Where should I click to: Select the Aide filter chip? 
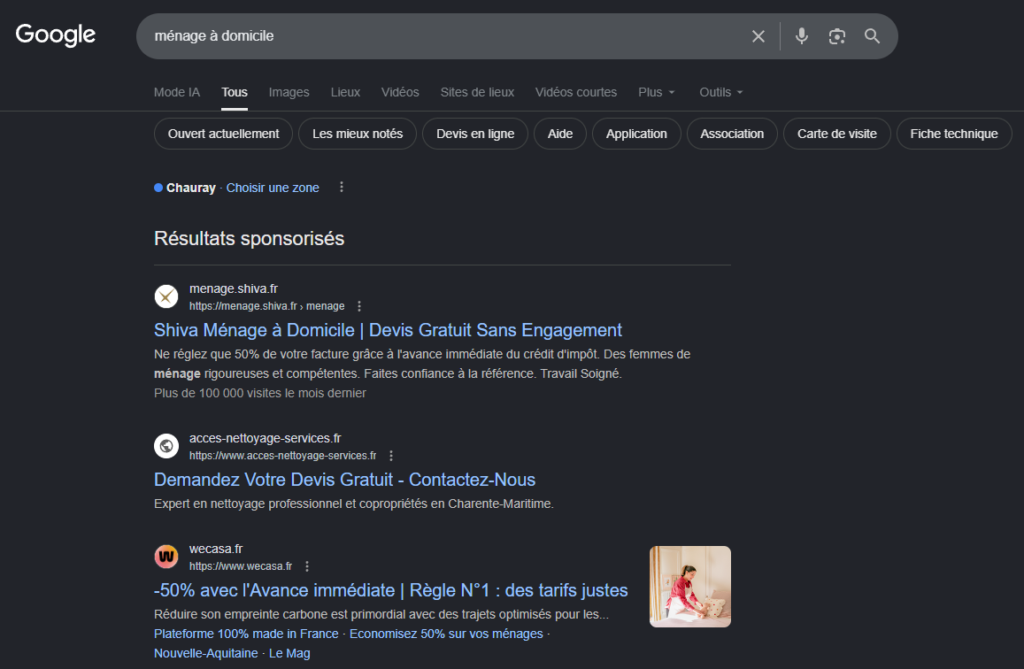tap(560, 134)
